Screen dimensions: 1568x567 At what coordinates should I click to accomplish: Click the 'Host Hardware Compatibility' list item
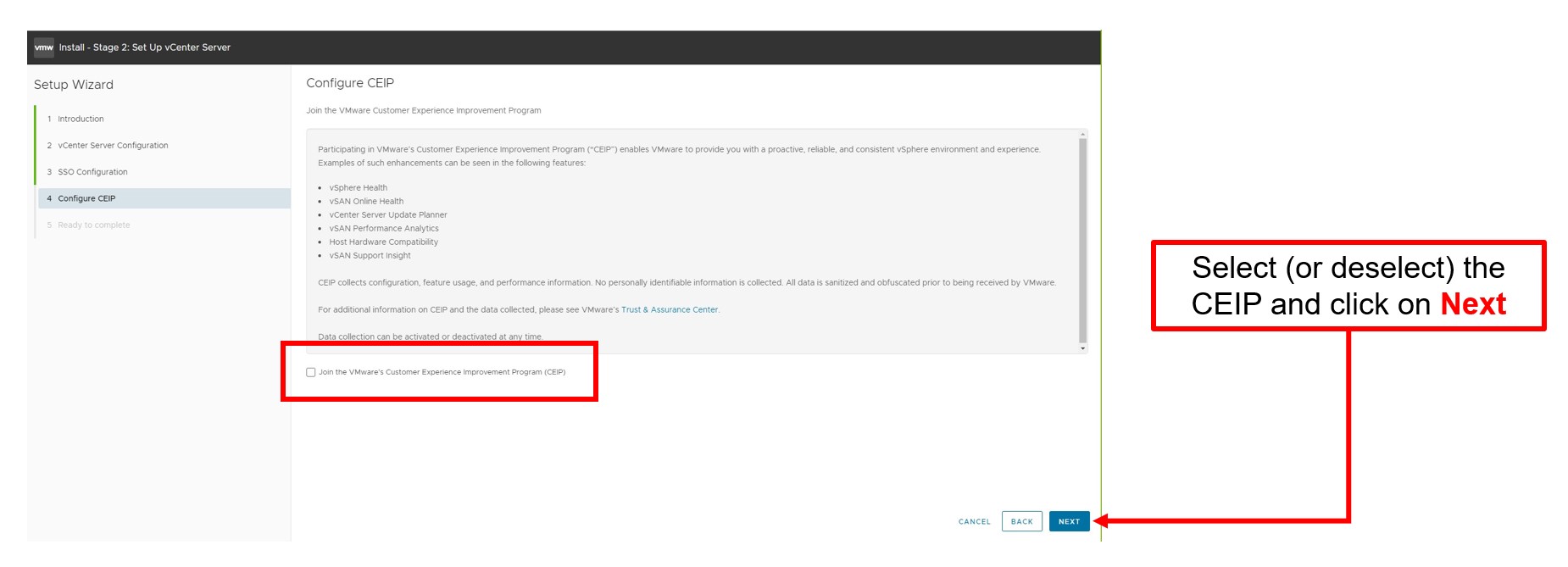tap(383, 242)
